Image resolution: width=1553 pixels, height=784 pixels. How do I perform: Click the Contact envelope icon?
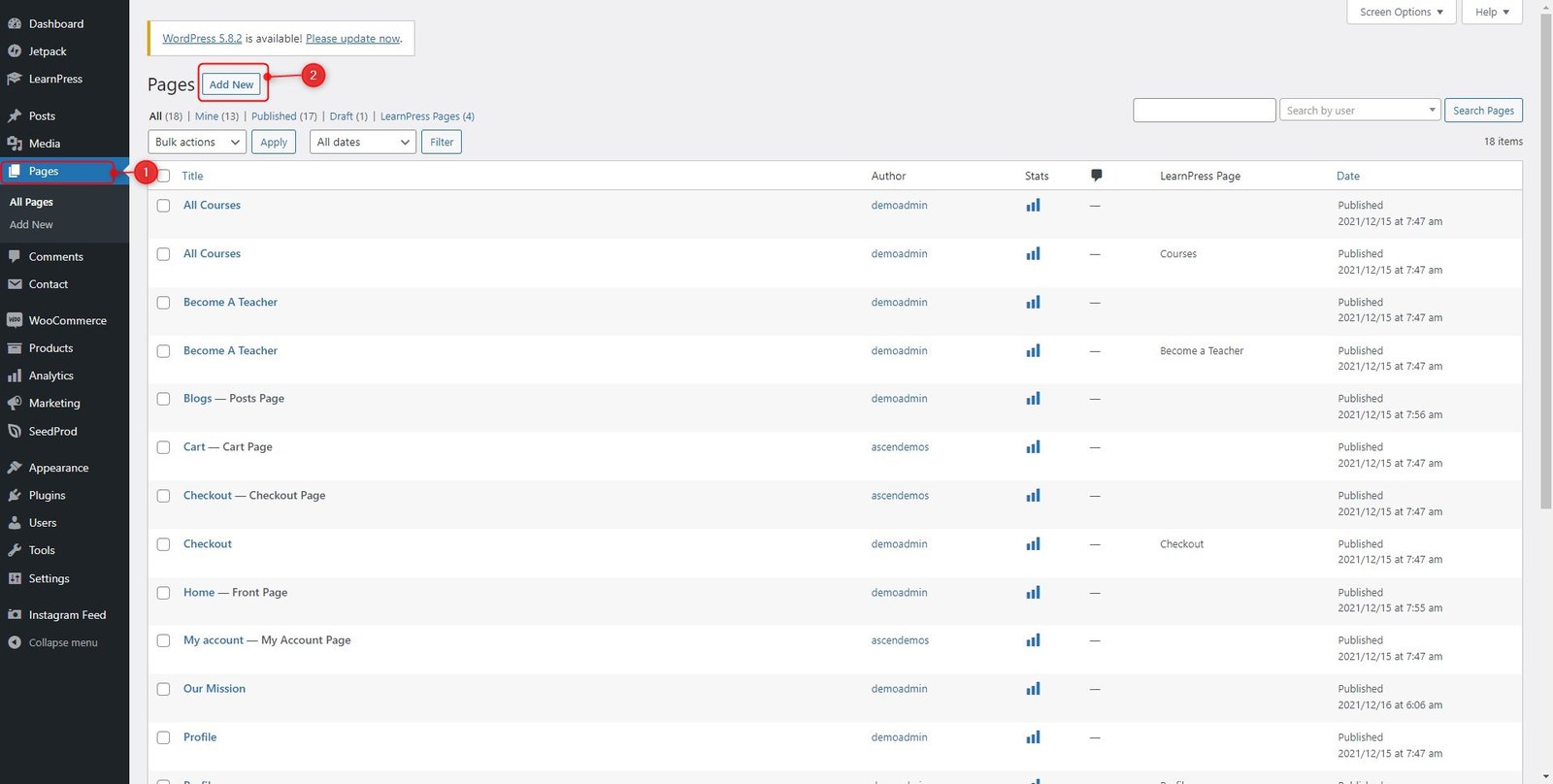pos(15,284)
